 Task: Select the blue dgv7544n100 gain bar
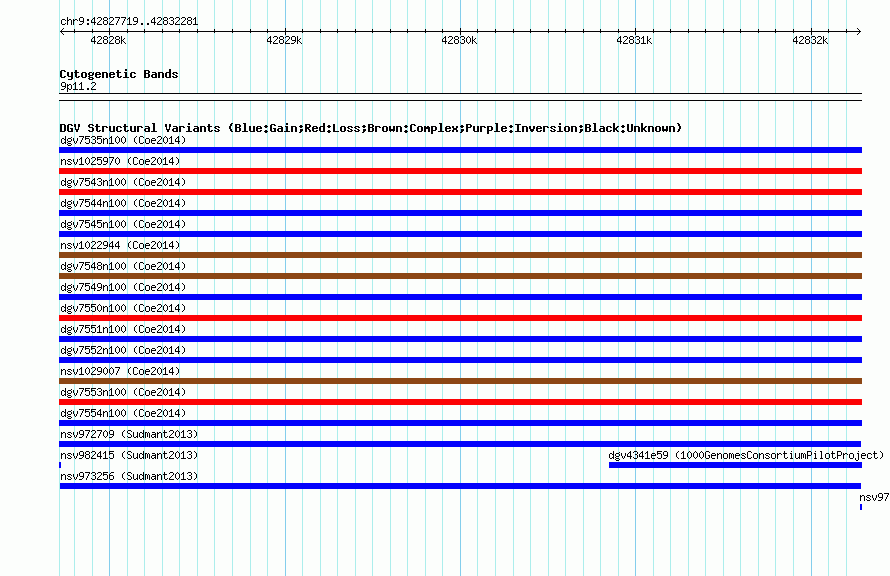pos(460,213)
